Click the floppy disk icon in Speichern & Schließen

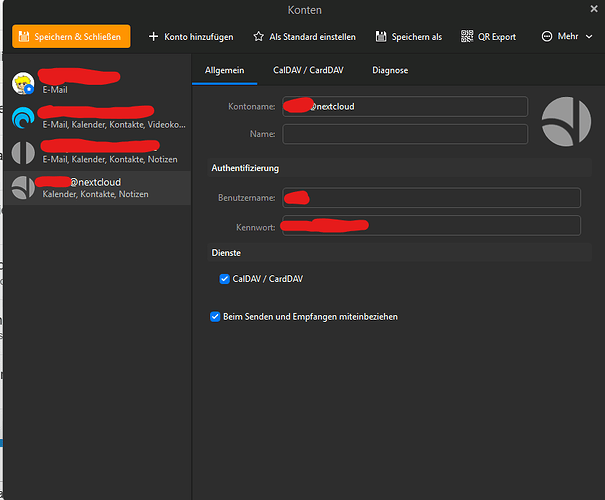(24, 37)
